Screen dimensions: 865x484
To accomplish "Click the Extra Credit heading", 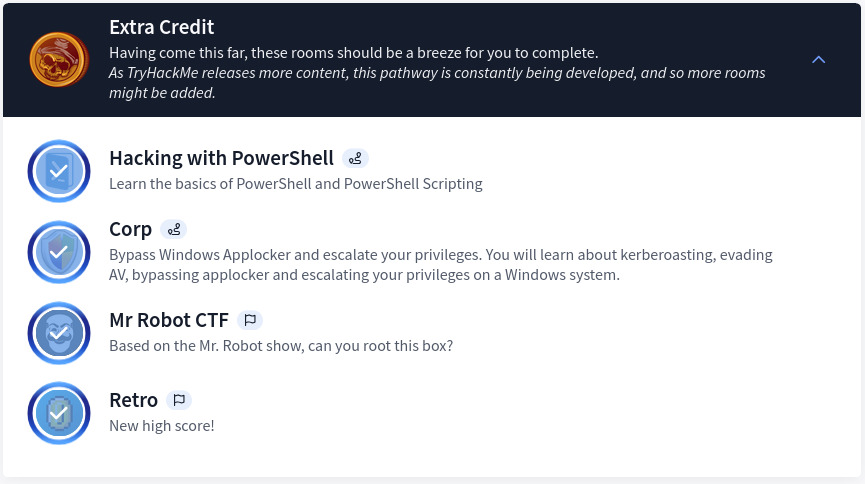I will click(161, 27).
